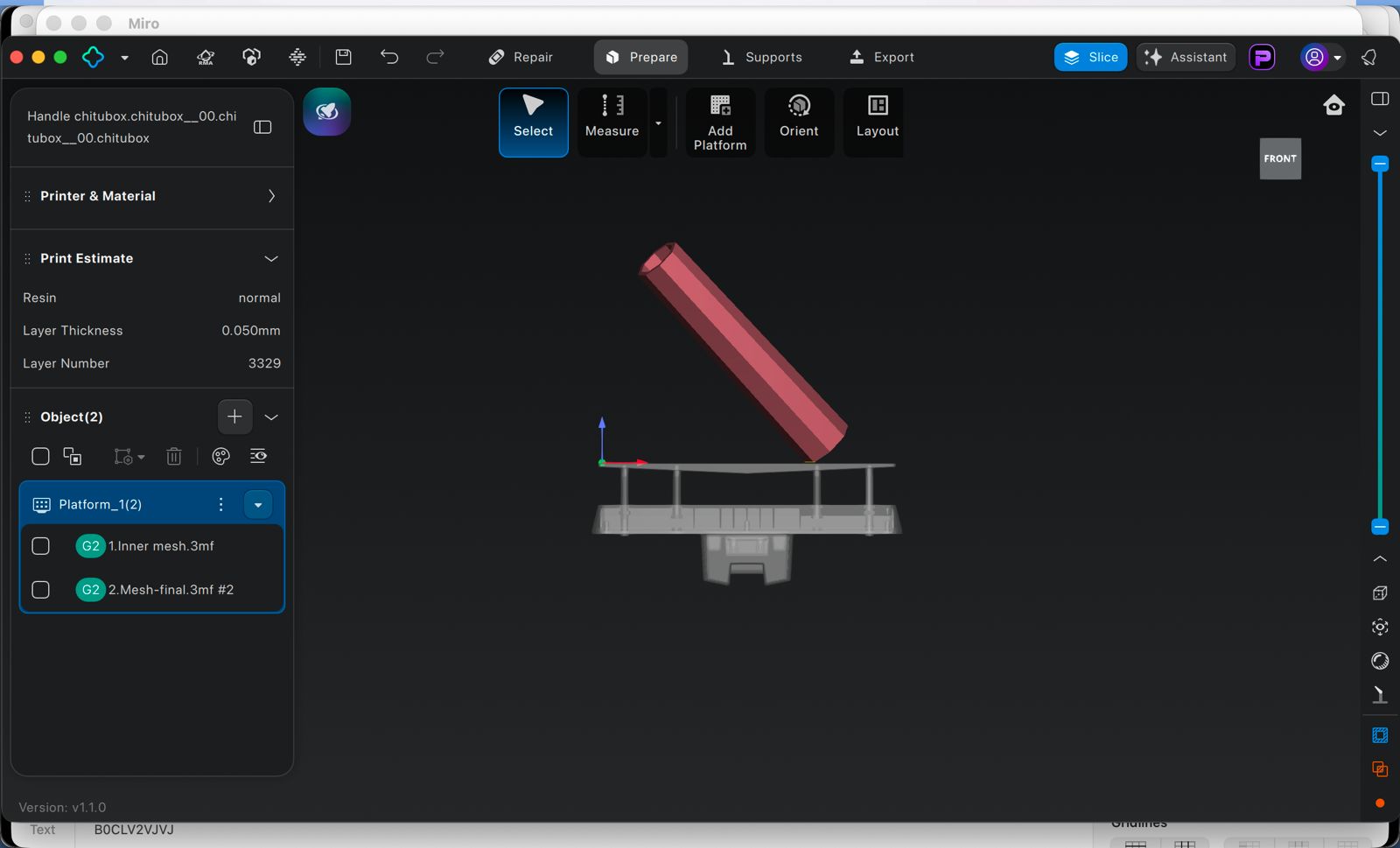Screen dimensions: 1400x848
Task: Activate the Measure tool
Action: click(x=612, y=123)
